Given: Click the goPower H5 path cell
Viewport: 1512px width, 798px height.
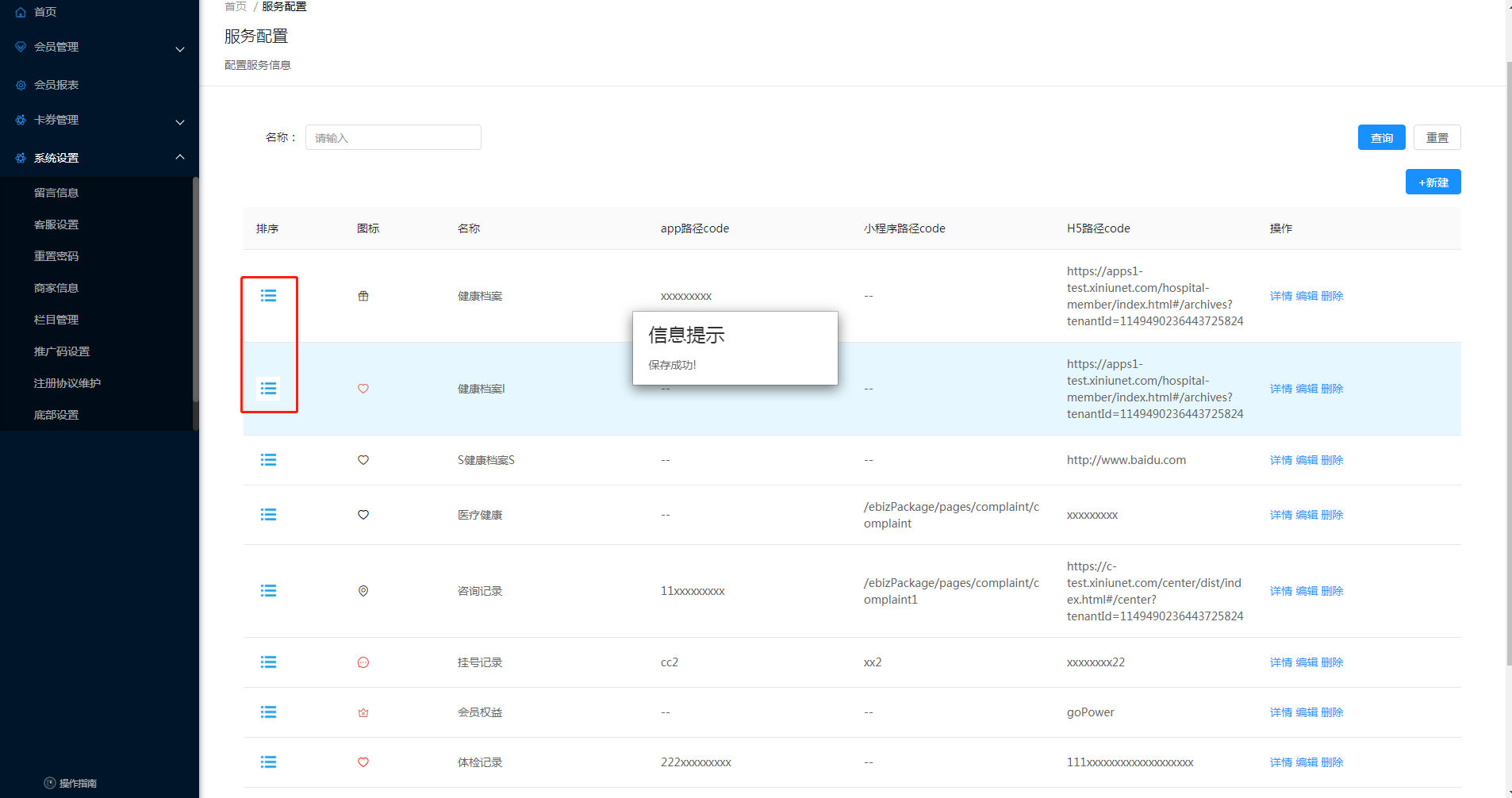Looking at the screenshot, I should click(1090, 712).
